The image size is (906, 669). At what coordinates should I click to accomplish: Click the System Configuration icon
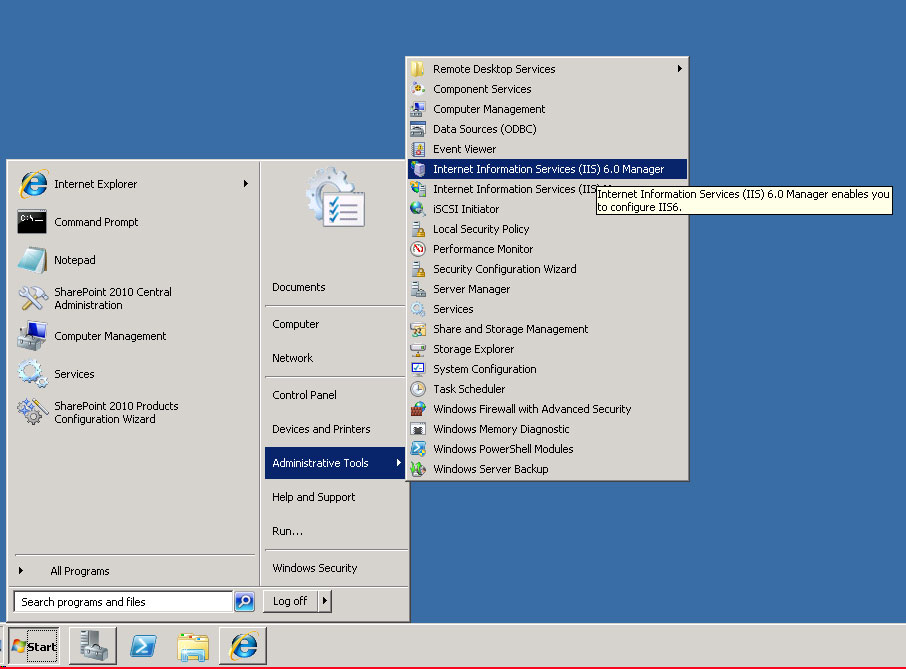(x=418, y=369)
